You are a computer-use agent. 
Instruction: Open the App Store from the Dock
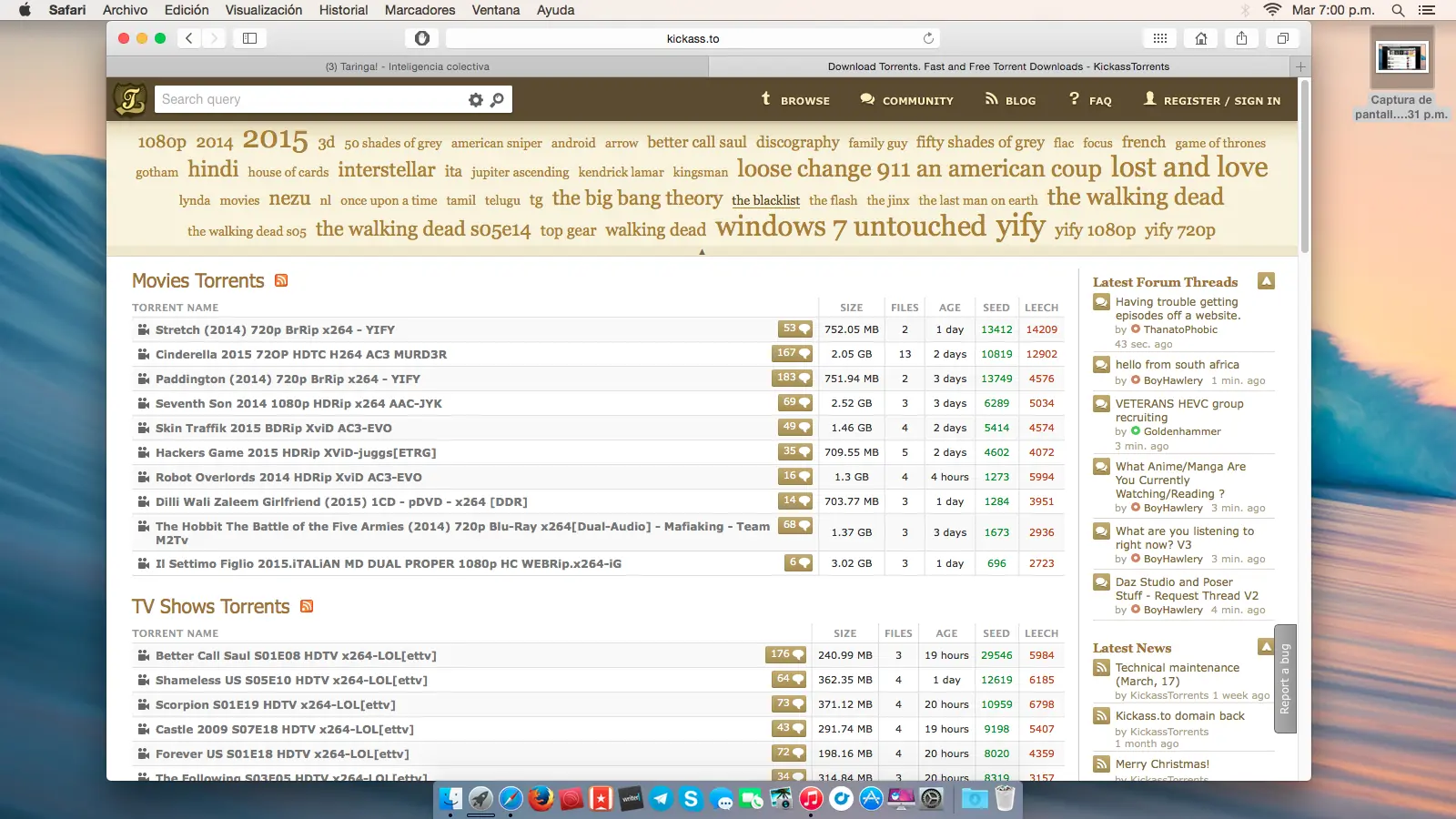(871, 799)
